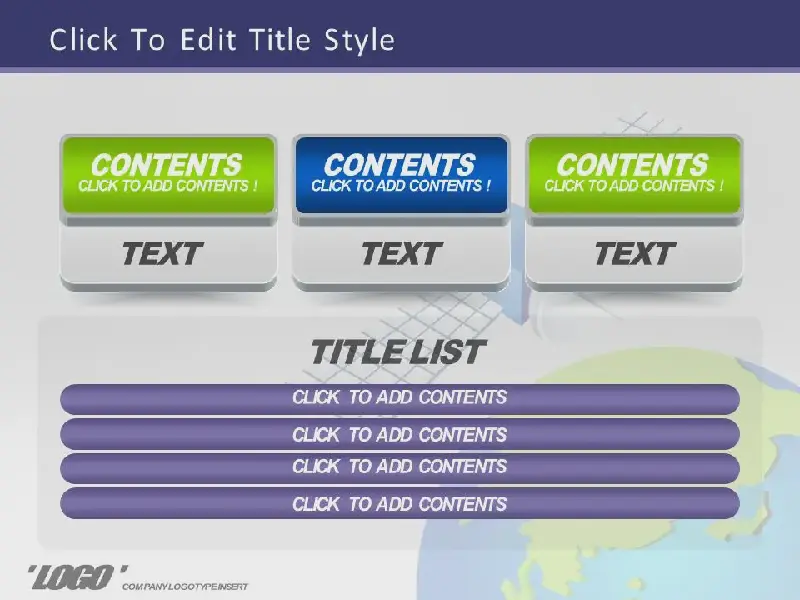This screenshot has height=600, width=800.
Task: Click subtitle text inside the blue box
Action: pyautogui.click(x=400, y=186)
